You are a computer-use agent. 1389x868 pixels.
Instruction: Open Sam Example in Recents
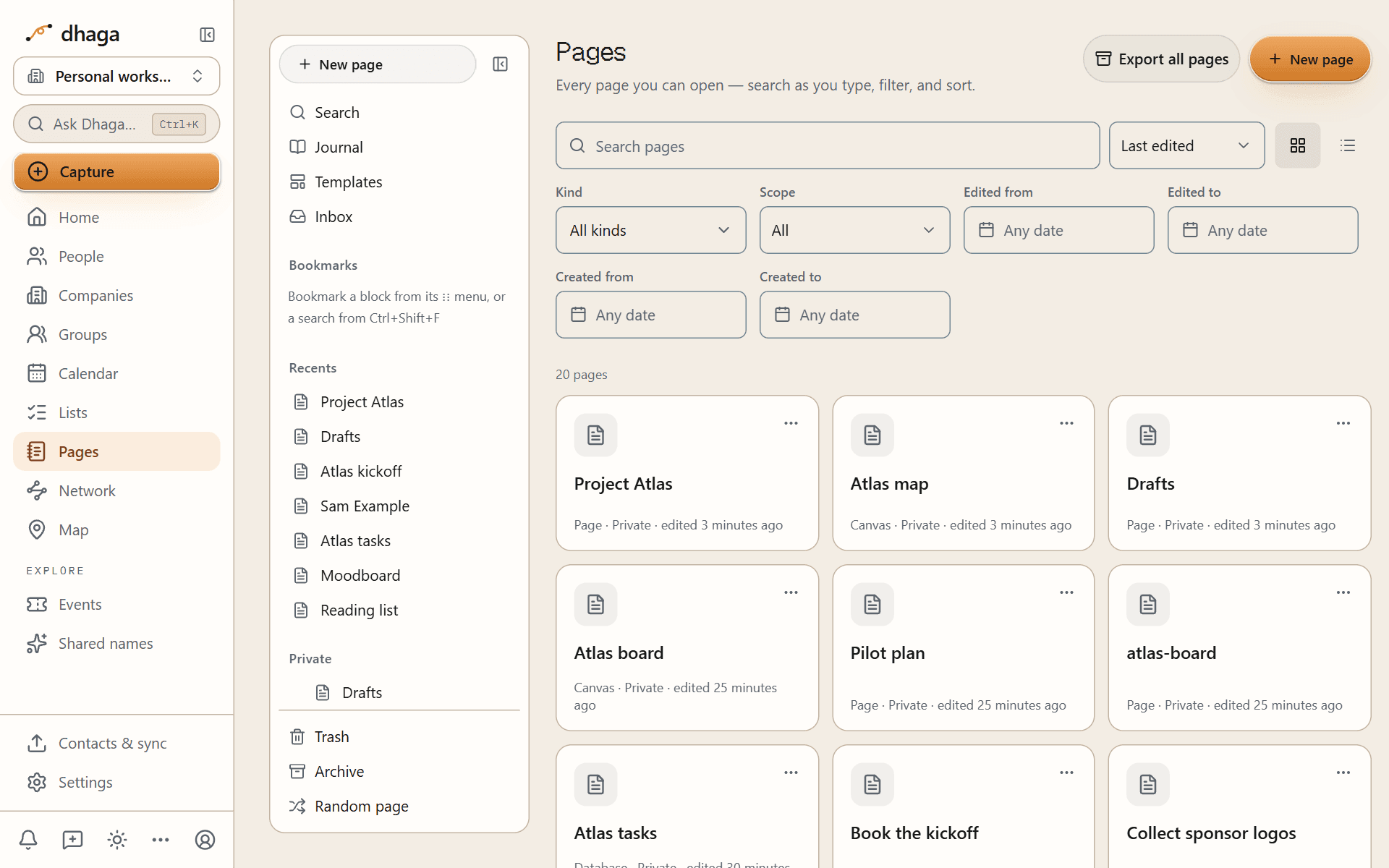tap(399, 506)
